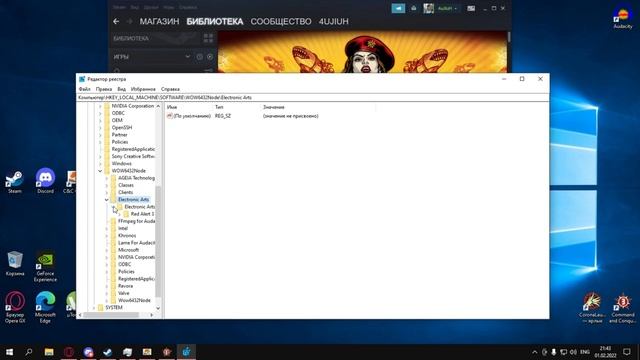Click the tree pane scroll-up arrow
The width and height of the screenshot is (640, 360).
(x=158, y=106)
